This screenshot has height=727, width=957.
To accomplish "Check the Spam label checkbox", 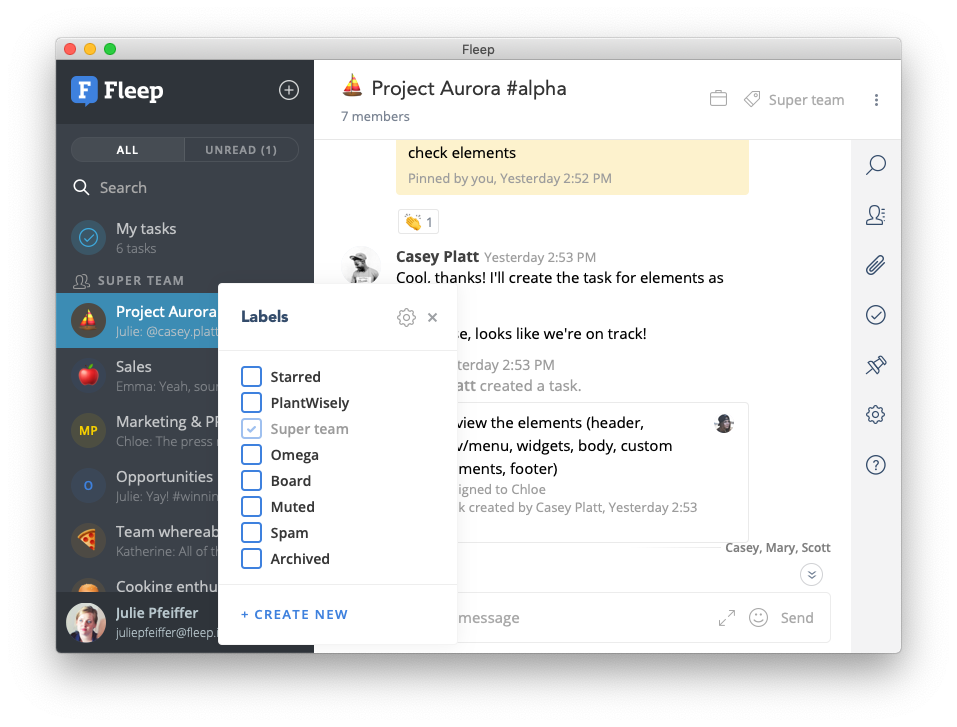I will [251, 533].
